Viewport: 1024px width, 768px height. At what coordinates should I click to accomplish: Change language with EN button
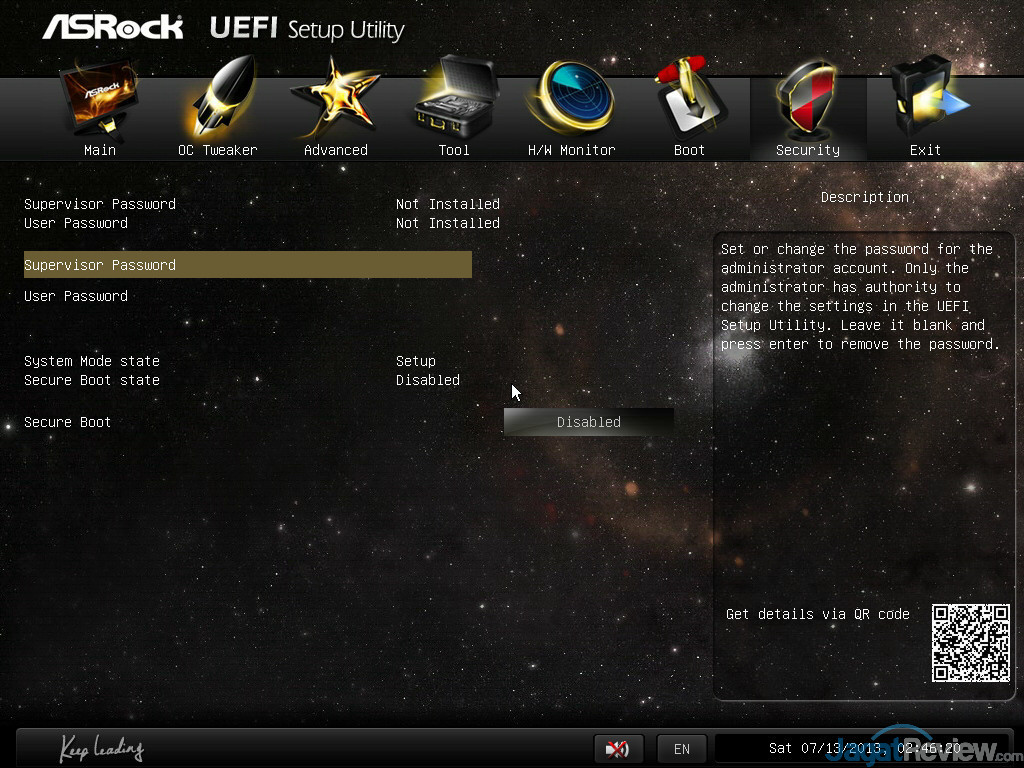click(681, 748)
